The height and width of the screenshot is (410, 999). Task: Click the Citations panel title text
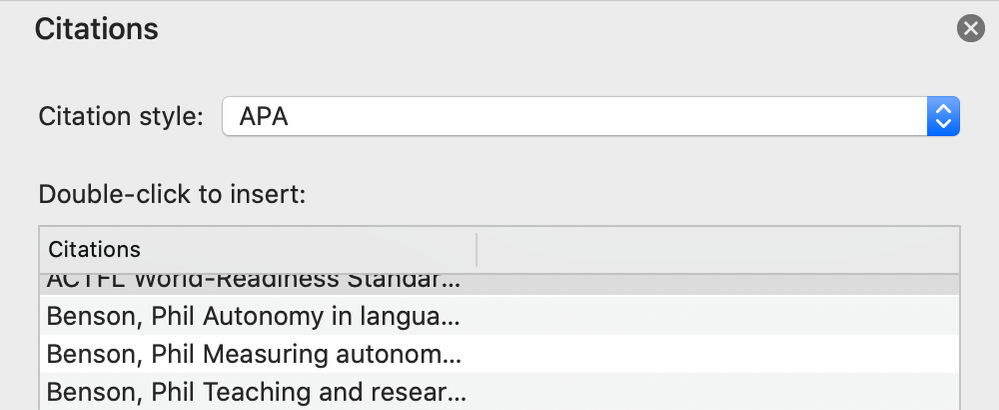(96, 29)
